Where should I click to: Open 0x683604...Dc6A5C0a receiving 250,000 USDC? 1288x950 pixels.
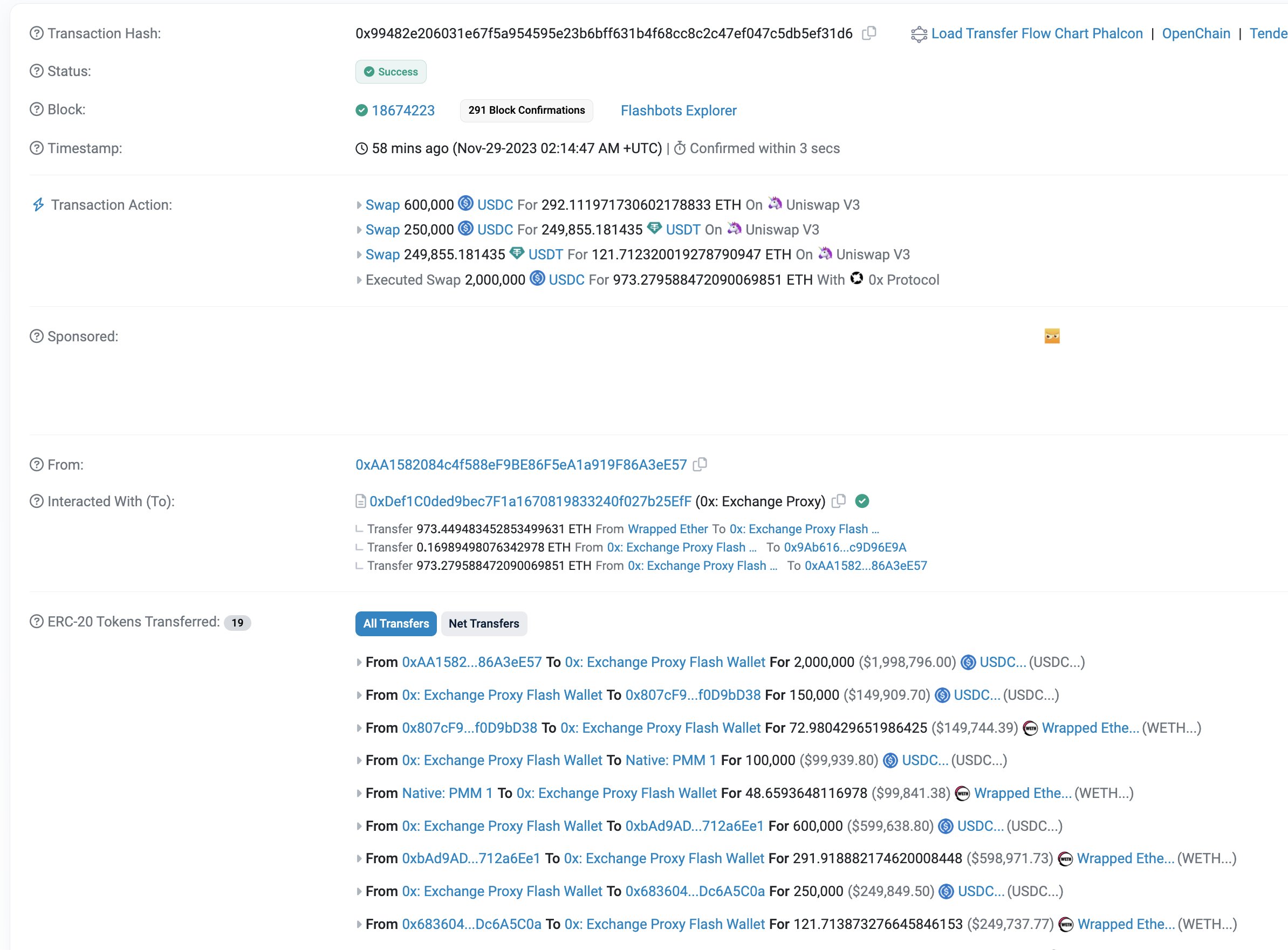tap(695, 891)
